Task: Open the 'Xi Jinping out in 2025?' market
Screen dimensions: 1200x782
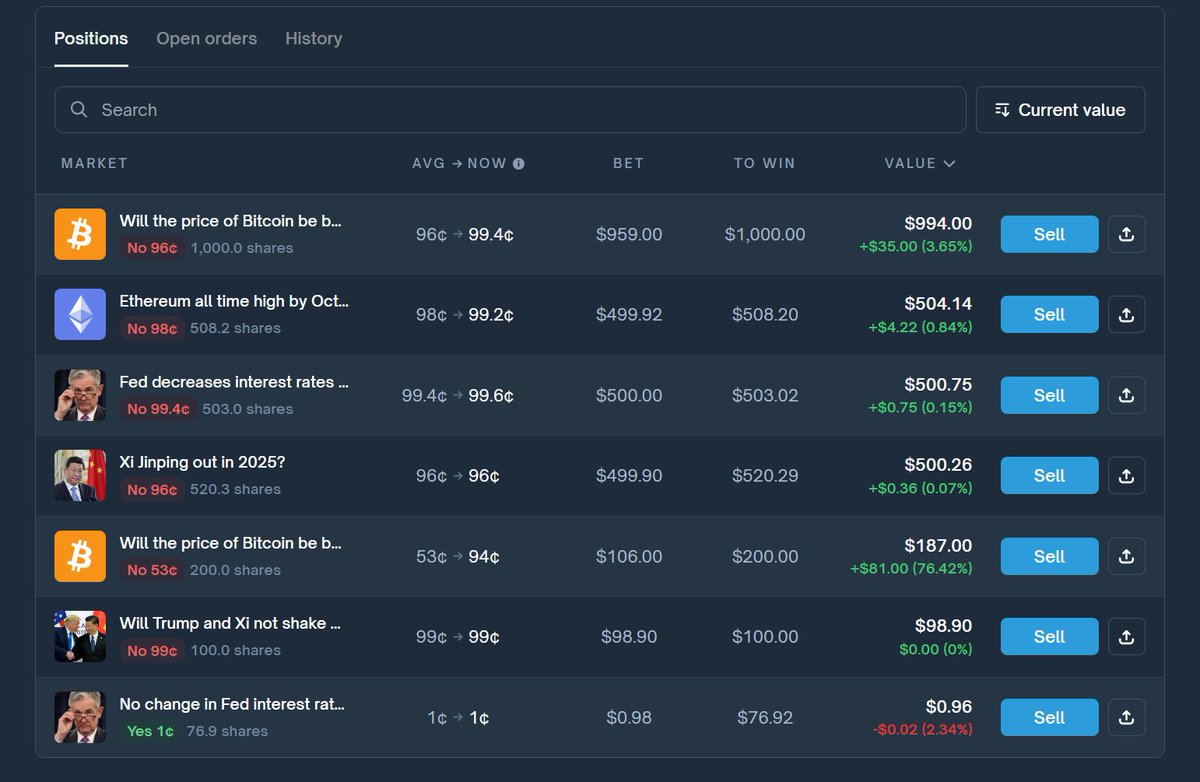Action: click(x=202, y=462)
